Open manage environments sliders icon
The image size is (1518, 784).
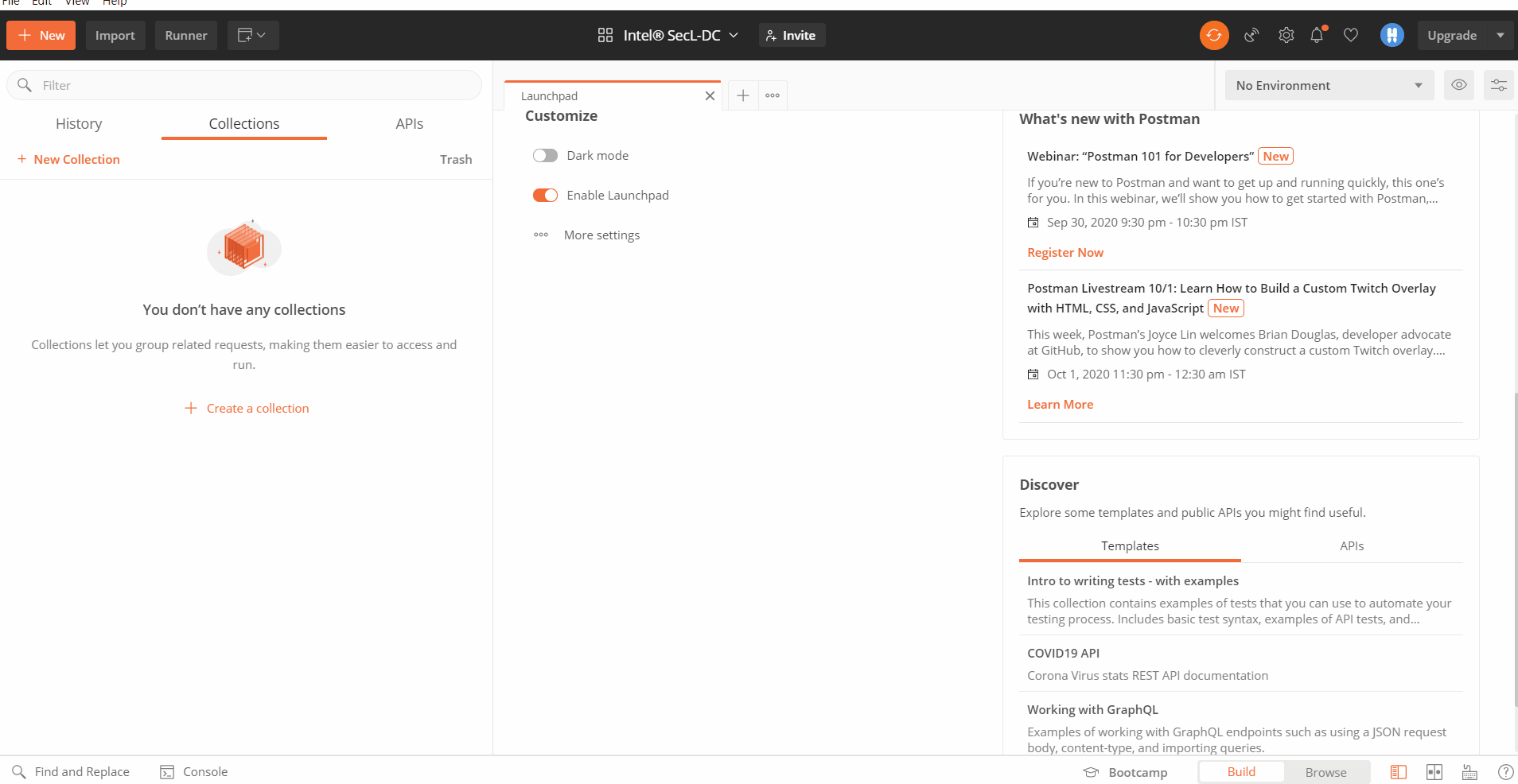(x=1498, y=85)
